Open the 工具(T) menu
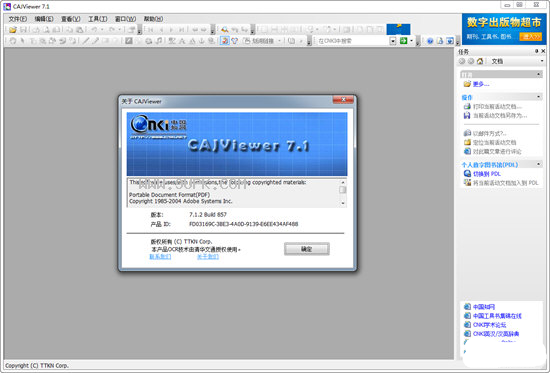550x373 pixels. click(98, 19)
